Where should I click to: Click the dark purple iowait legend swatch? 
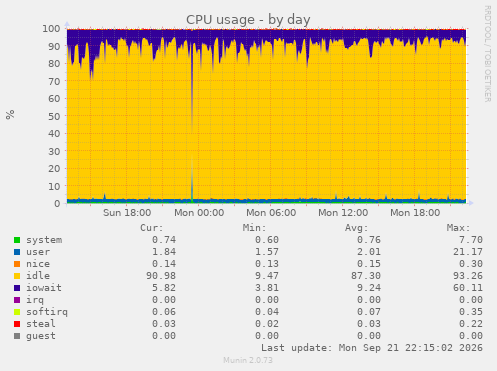[17, 288]
